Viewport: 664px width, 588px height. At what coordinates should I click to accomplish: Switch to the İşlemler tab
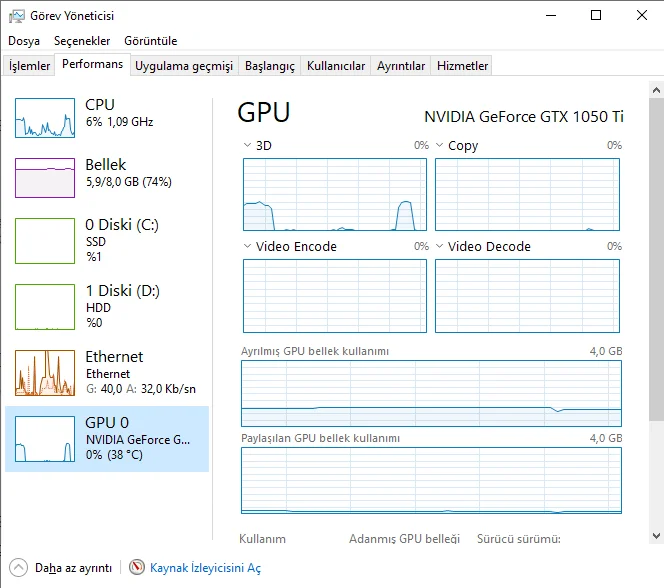coord(30,66)
